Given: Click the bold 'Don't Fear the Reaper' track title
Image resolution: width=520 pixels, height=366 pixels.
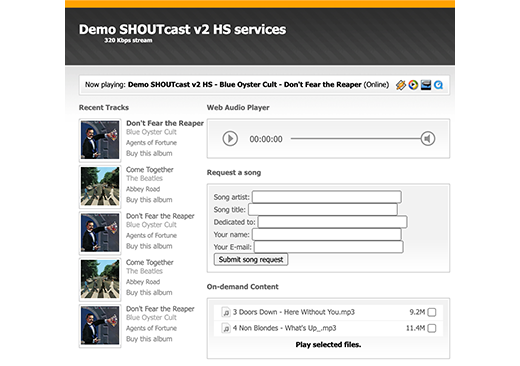Looking at the screenshot, I should click(x=165, y=123).
